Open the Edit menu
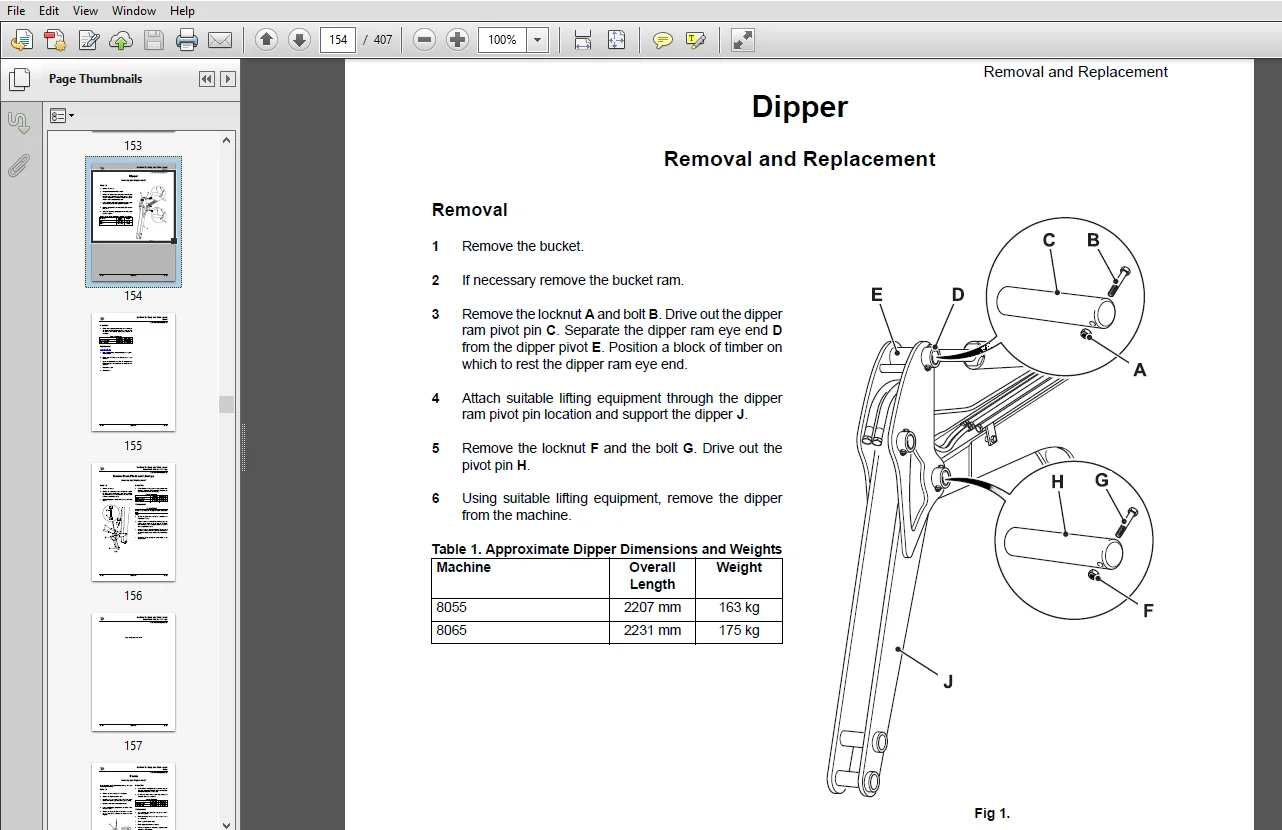The image size is (1282, 830). (49, 10)
